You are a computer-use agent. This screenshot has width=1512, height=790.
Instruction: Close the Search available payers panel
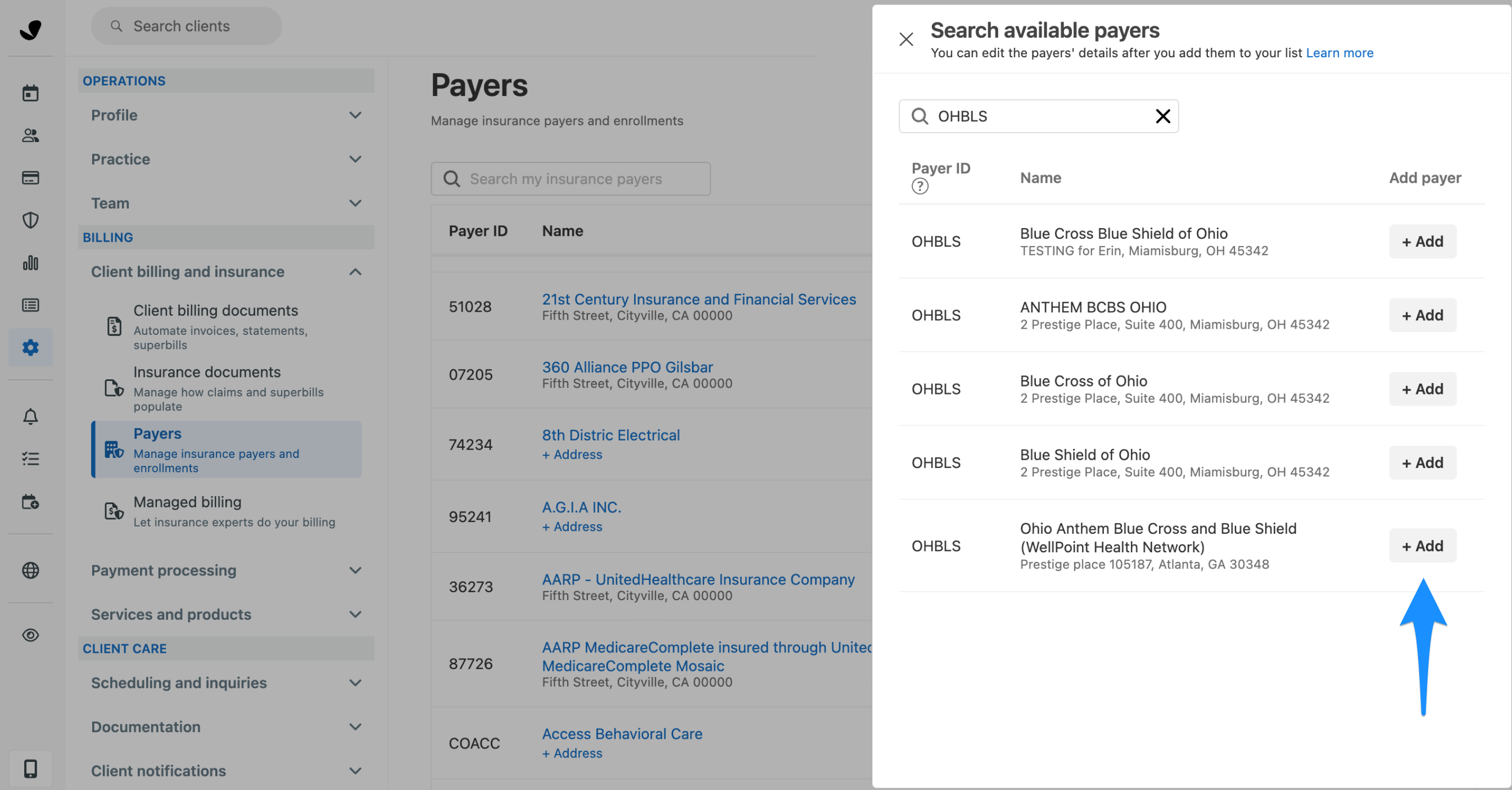(x=906, y=39)
